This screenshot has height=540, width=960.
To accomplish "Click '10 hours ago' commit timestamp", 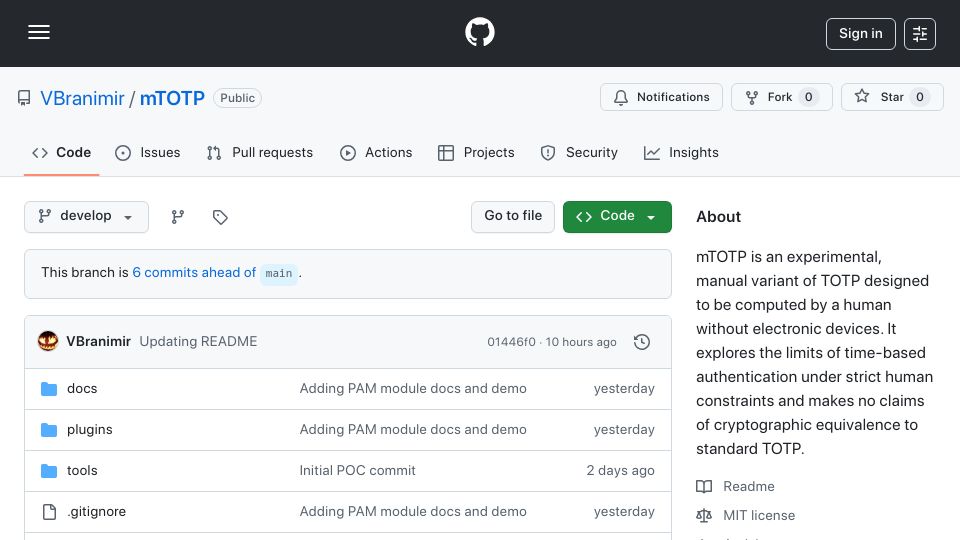I will click(x=581, y=342).
